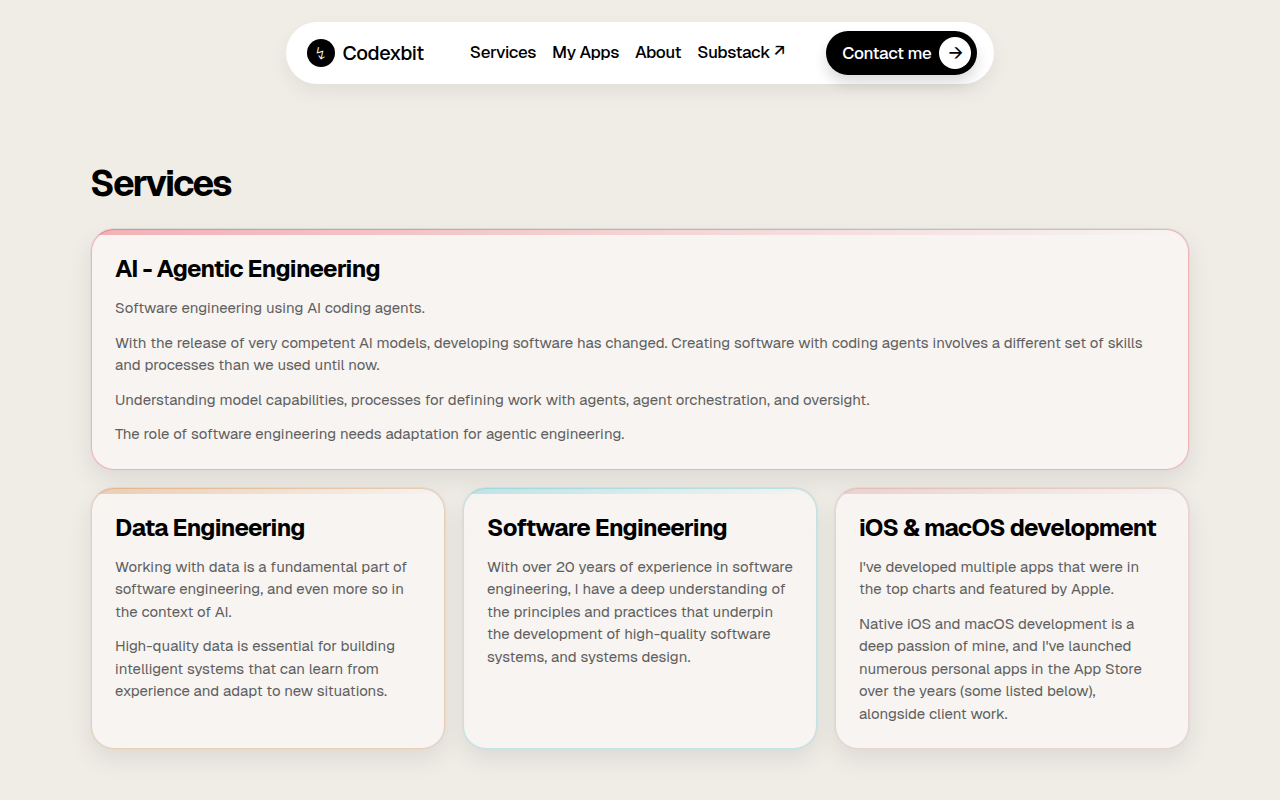
Task: Click the Contact me button
Action: 901,53
